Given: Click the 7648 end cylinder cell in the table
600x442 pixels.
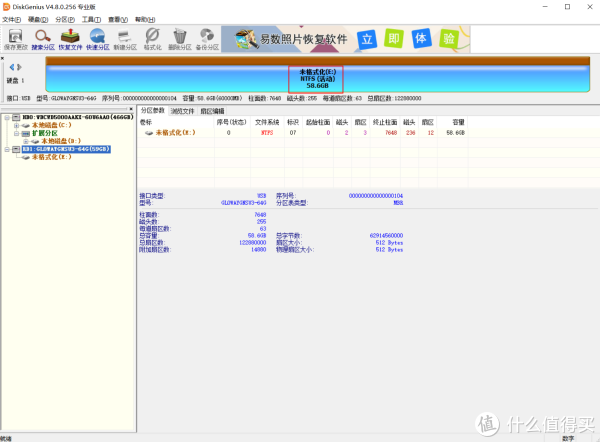Looking at the screenshot, I should click(391, 133).
